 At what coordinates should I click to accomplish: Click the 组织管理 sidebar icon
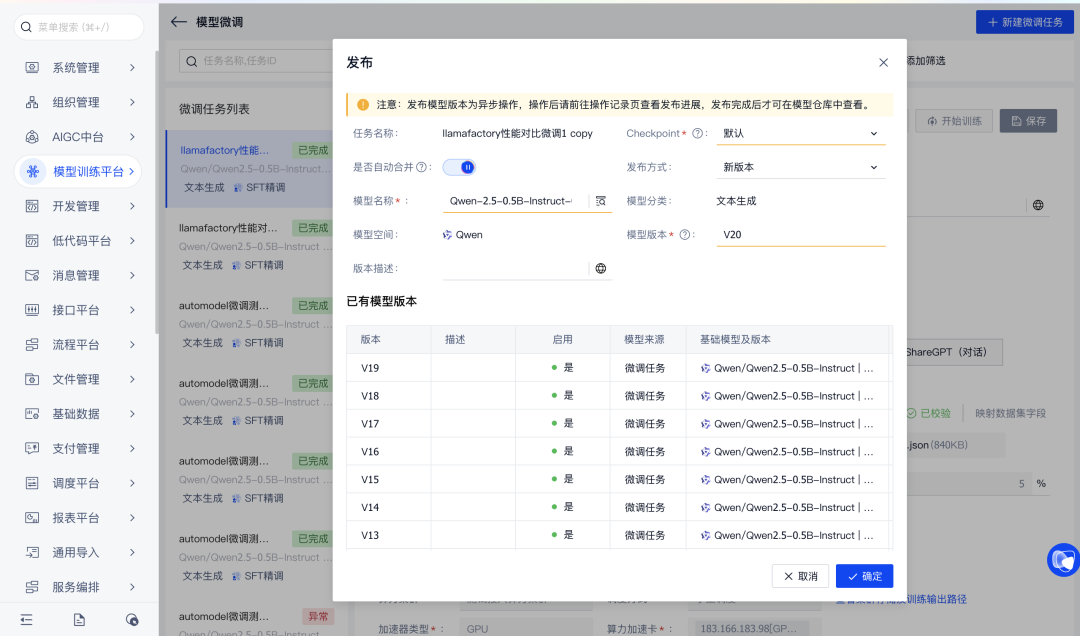[32, 102]
